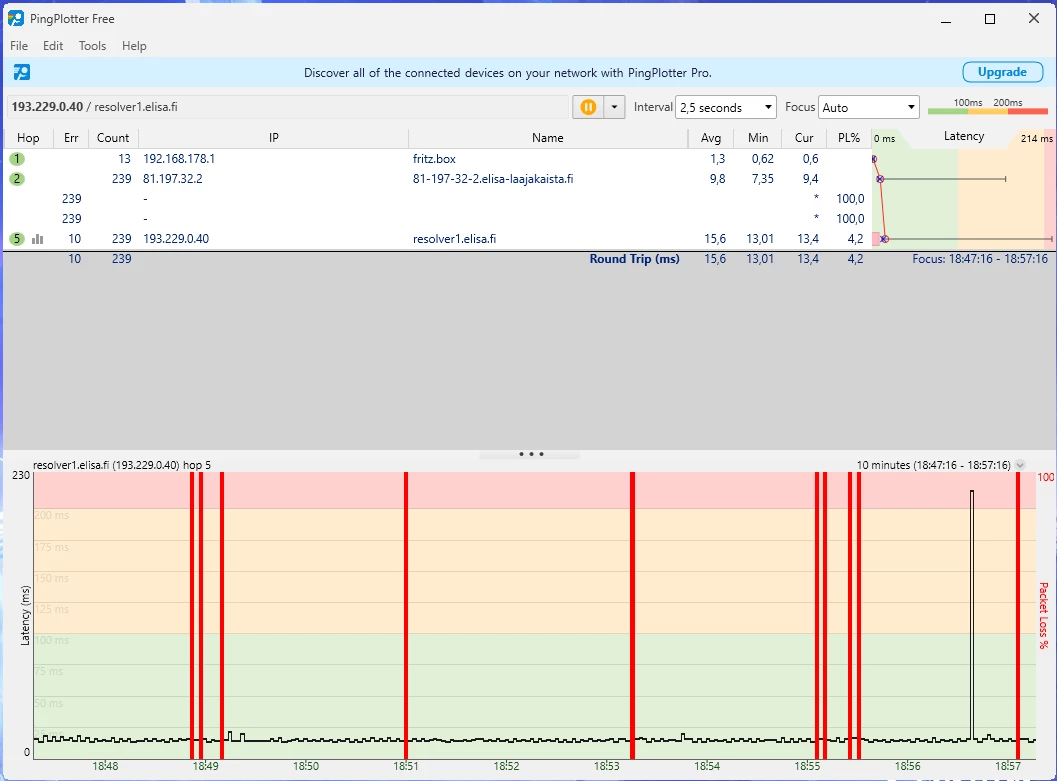Click the Name column header
This screenshot has width=1057, height=781.
click(547, 137)
